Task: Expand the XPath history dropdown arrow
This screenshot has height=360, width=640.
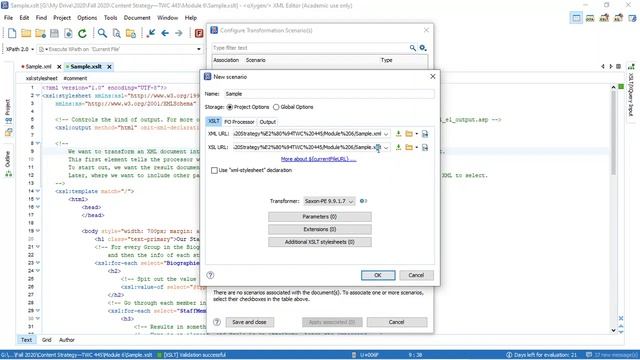Action: (199, 49)
